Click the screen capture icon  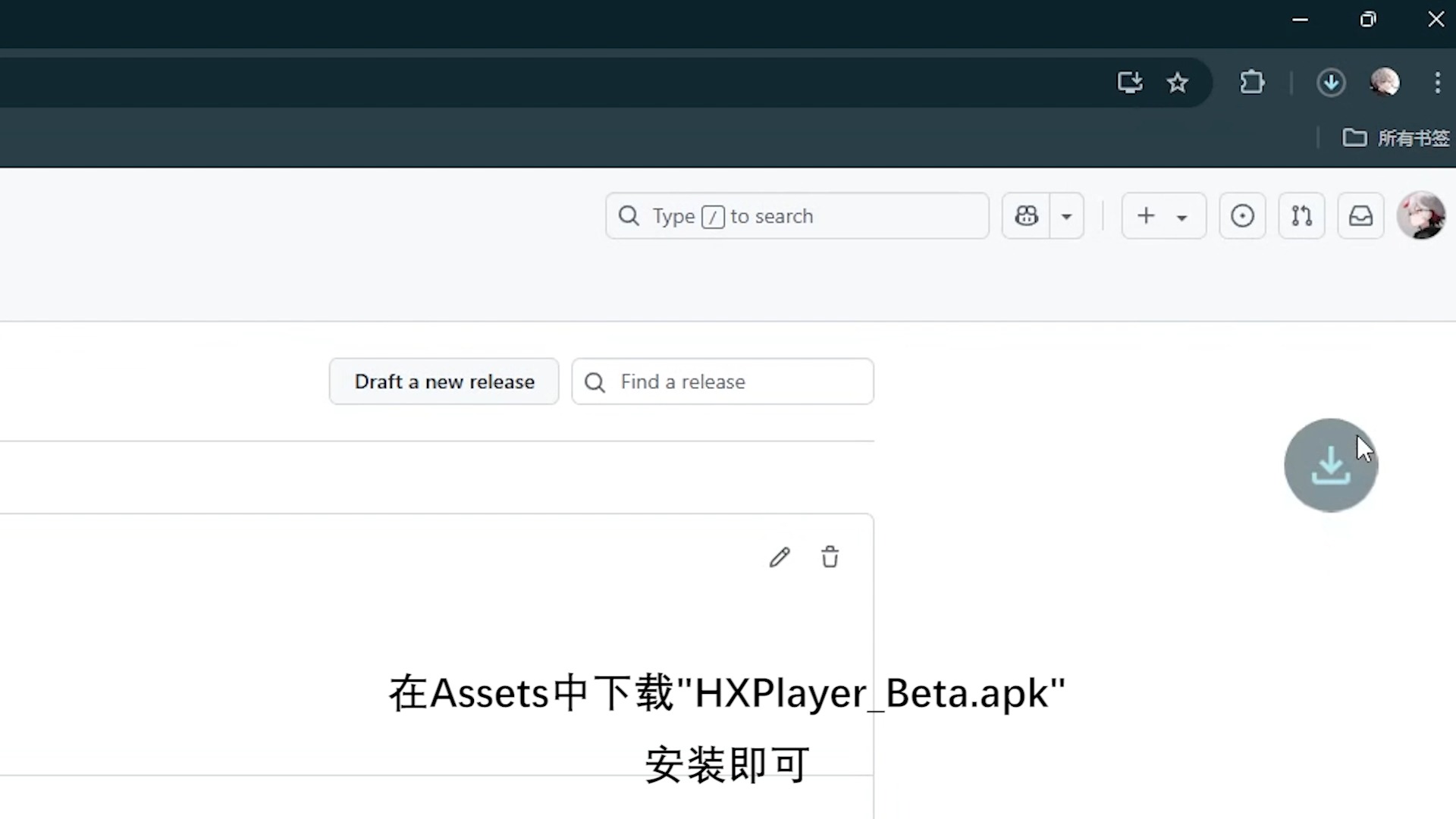(1129, 81)
